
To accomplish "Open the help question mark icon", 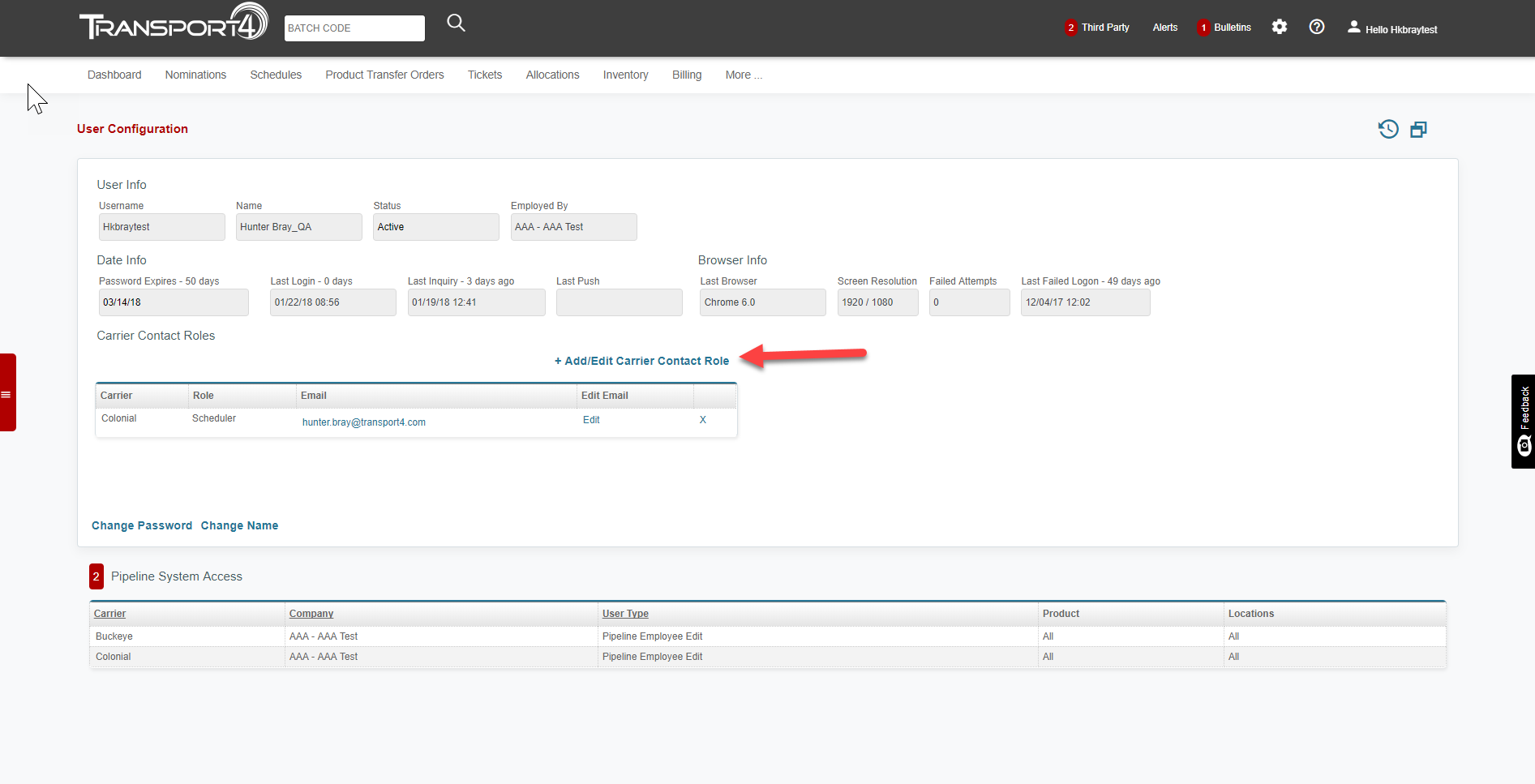I will [1316, 27].
